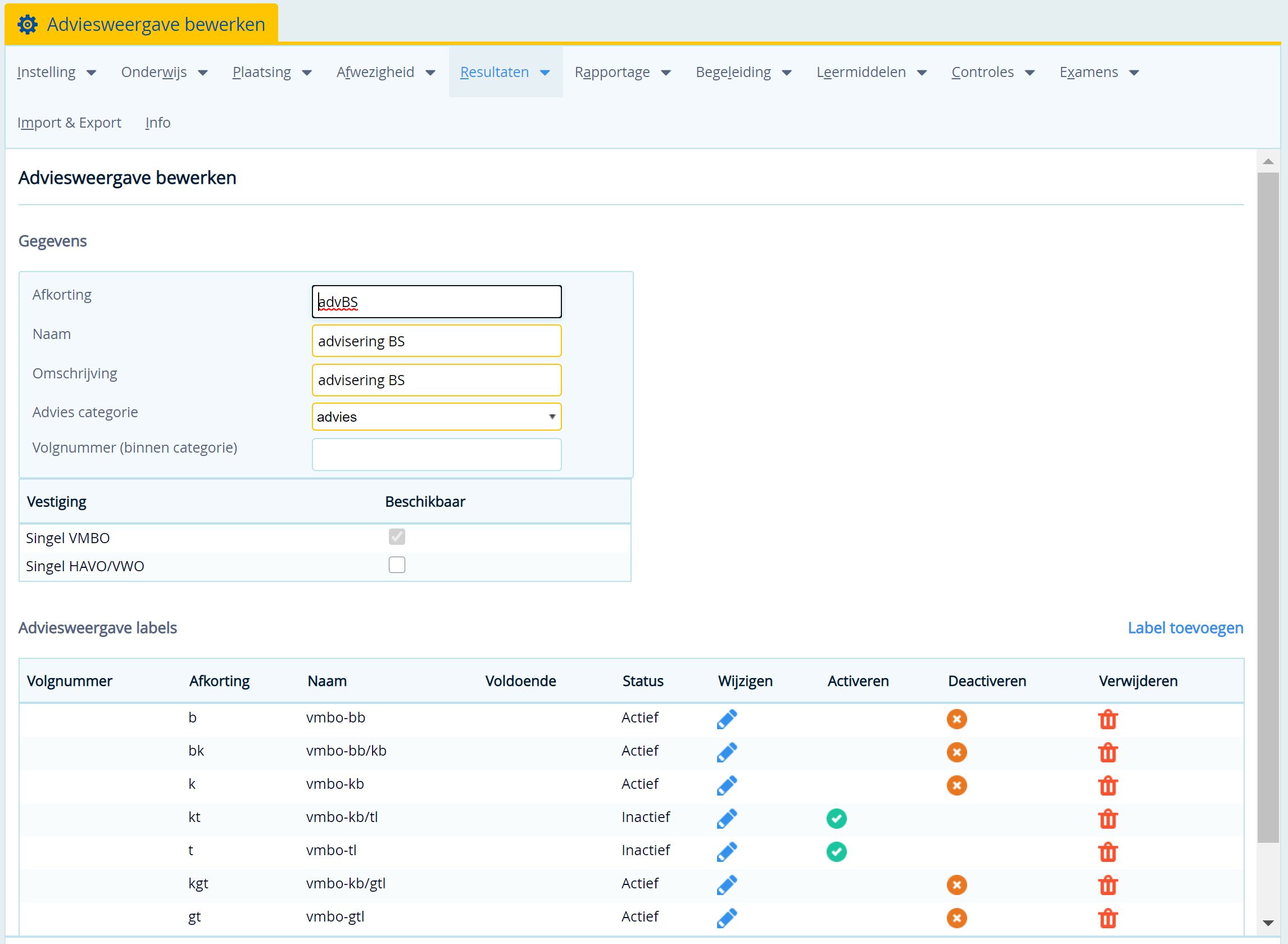The width and height of the screenshot is (1288, 944).
Task: Deactivate the vmbo-bb/kb label
Action: pos(956,753)
